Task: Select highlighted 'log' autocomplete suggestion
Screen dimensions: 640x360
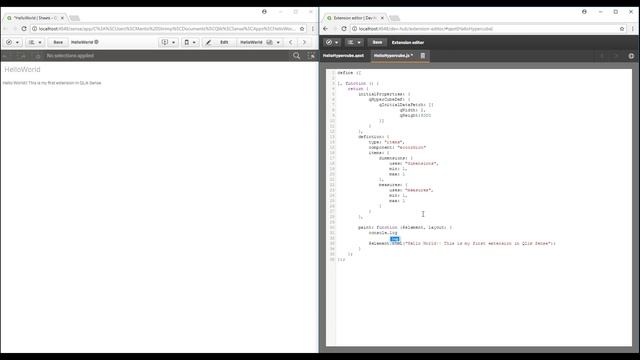Action: 395,239
